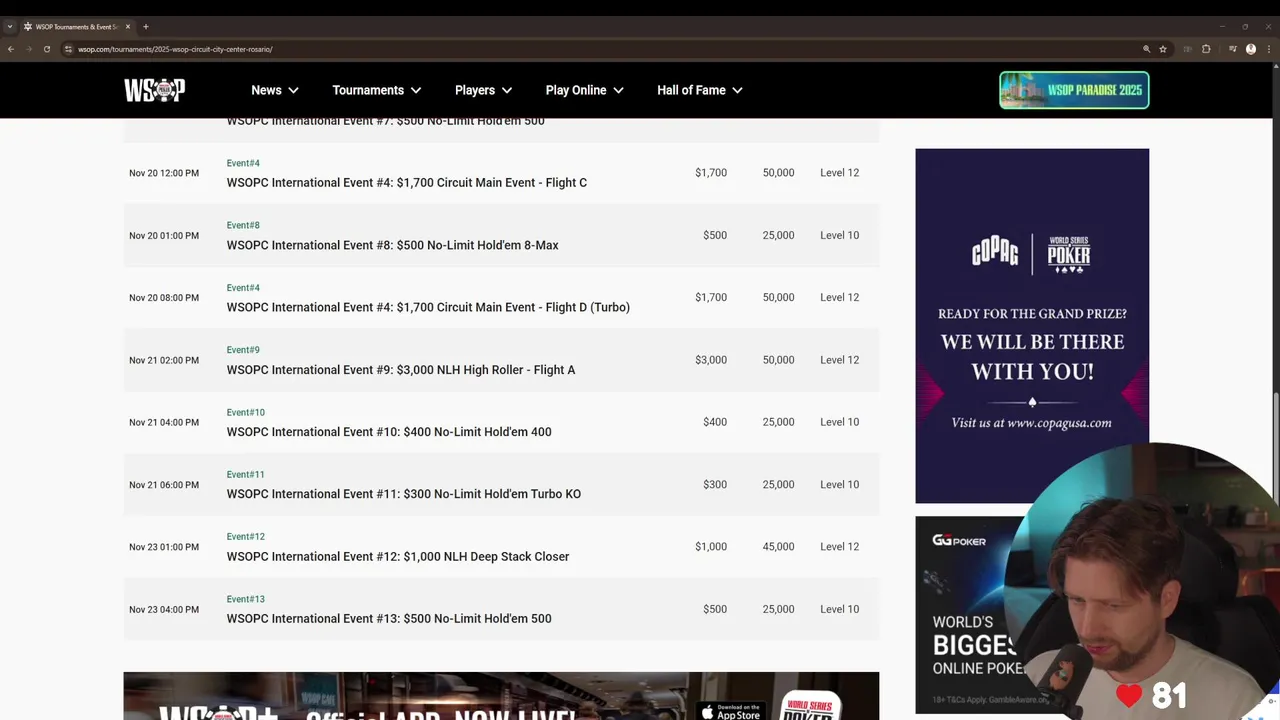The height and width of the screenshot is (720, 1280).
Task: Open the Hall of Fame menu label
Action: pos(691,90)
